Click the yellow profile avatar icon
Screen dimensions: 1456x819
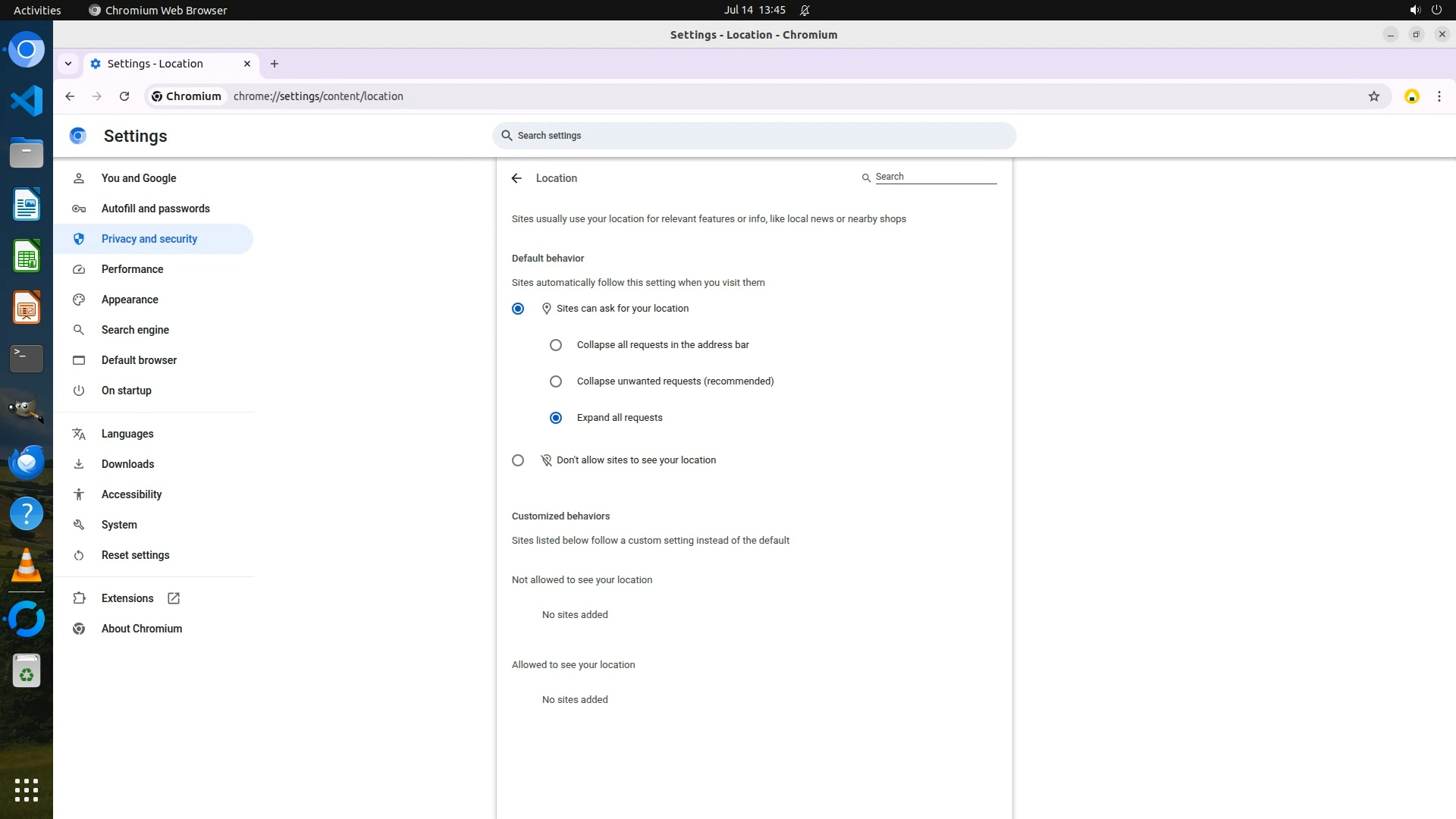(1411, 96)
